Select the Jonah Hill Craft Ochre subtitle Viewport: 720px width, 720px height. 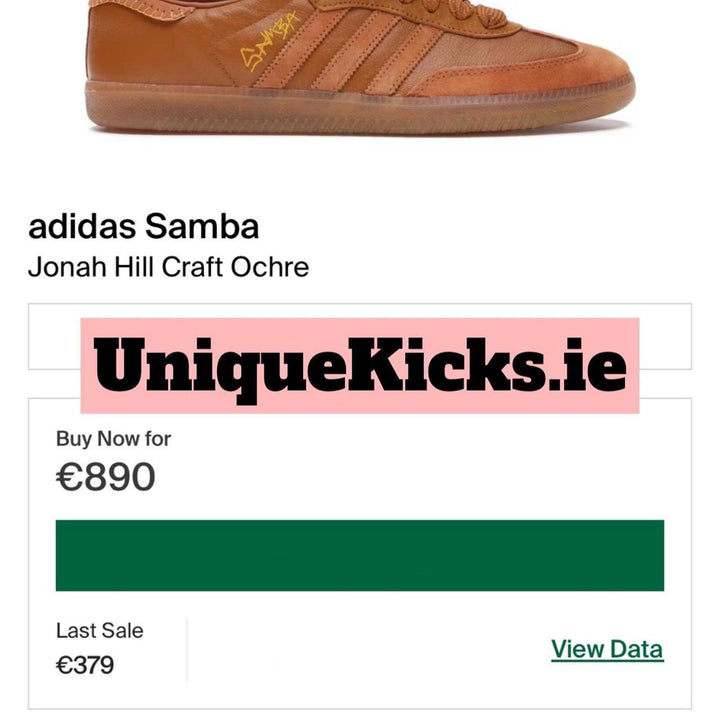point(169,267)
